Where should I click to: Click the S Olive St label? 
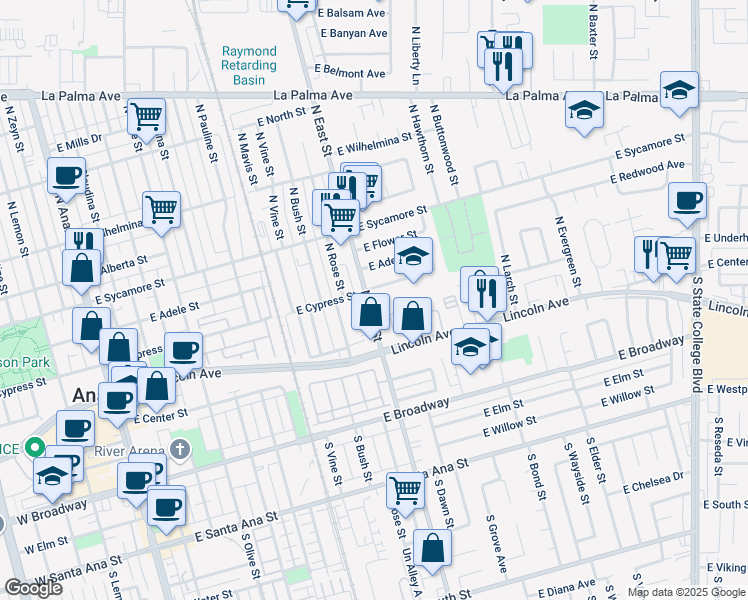(x=251, y=555)
